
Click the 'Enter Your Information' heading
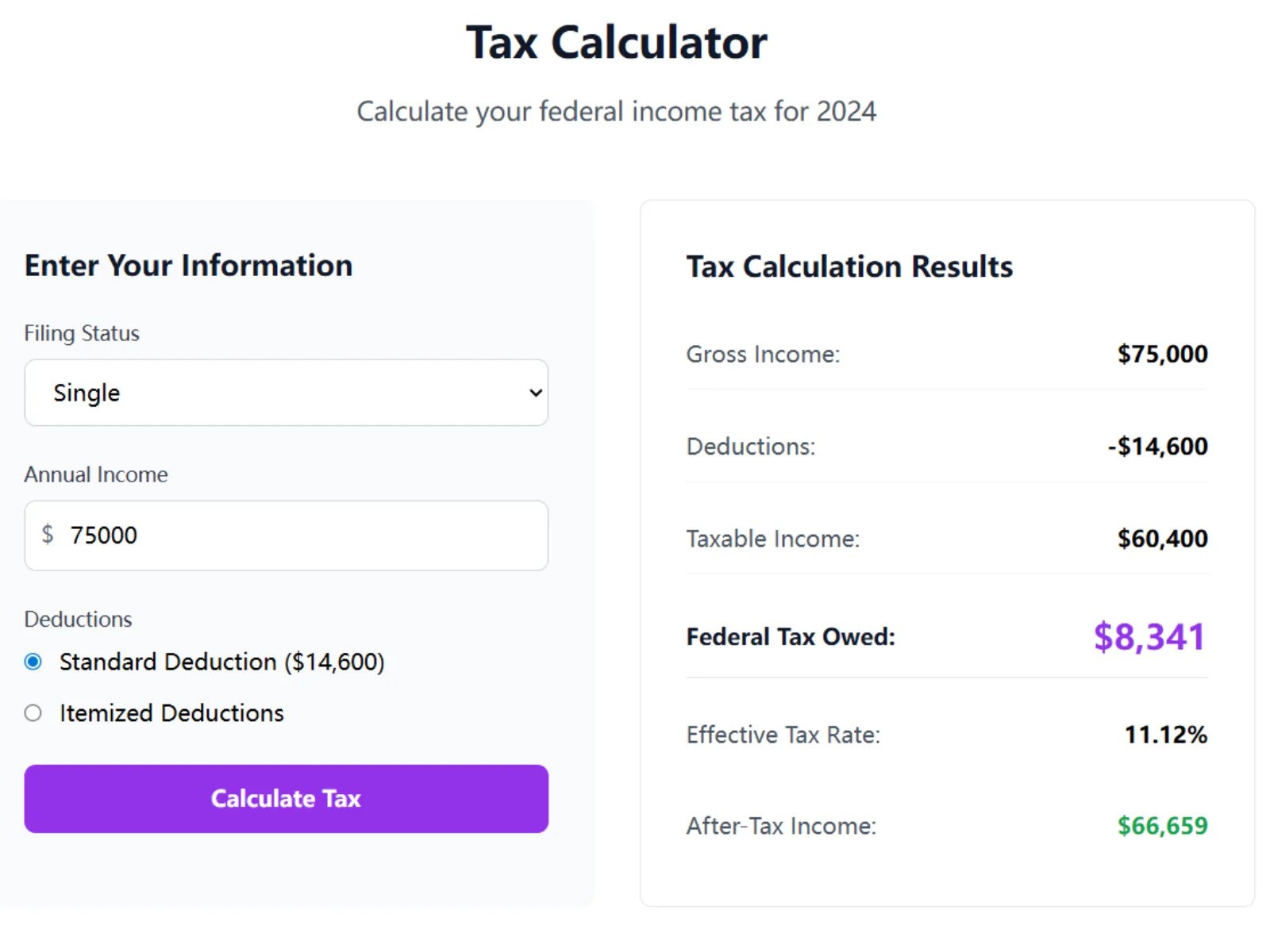pos(188,266)
